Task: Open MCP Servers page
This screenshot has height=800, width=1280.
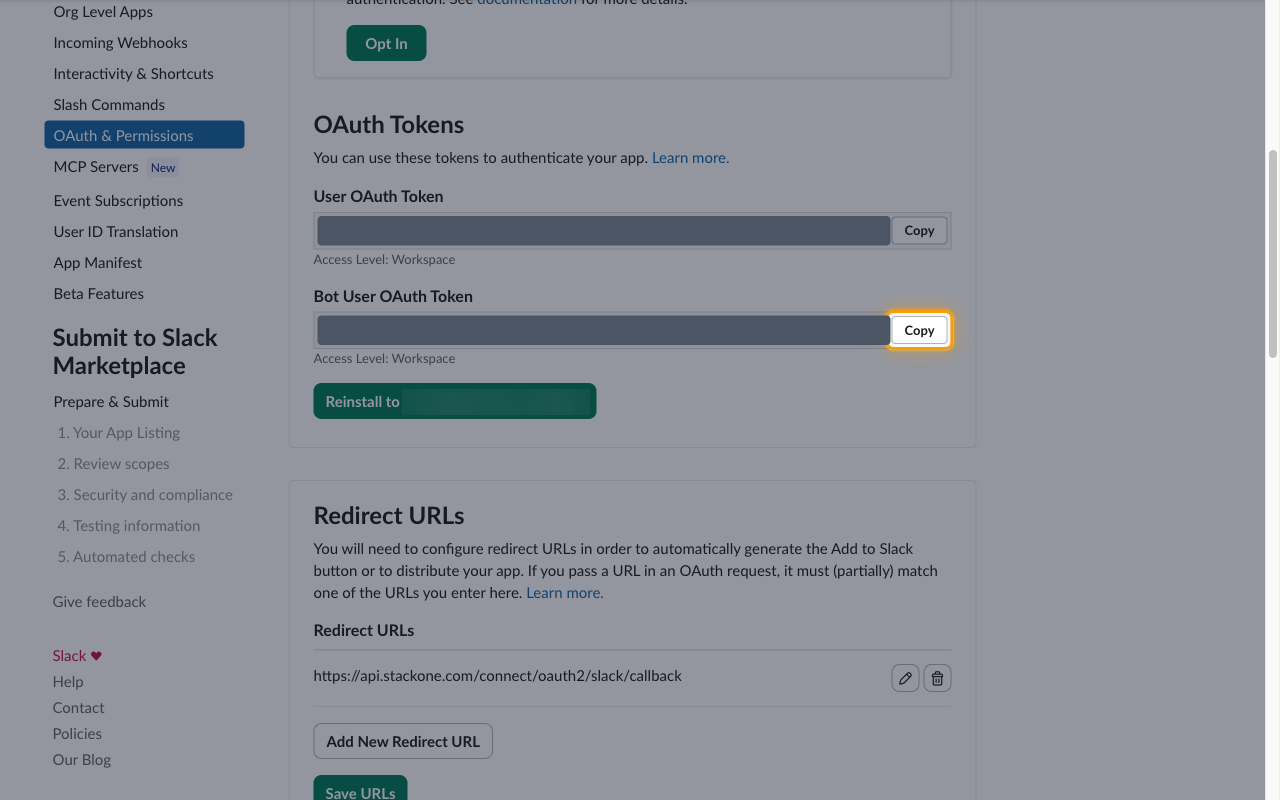Action: point(96,166)
